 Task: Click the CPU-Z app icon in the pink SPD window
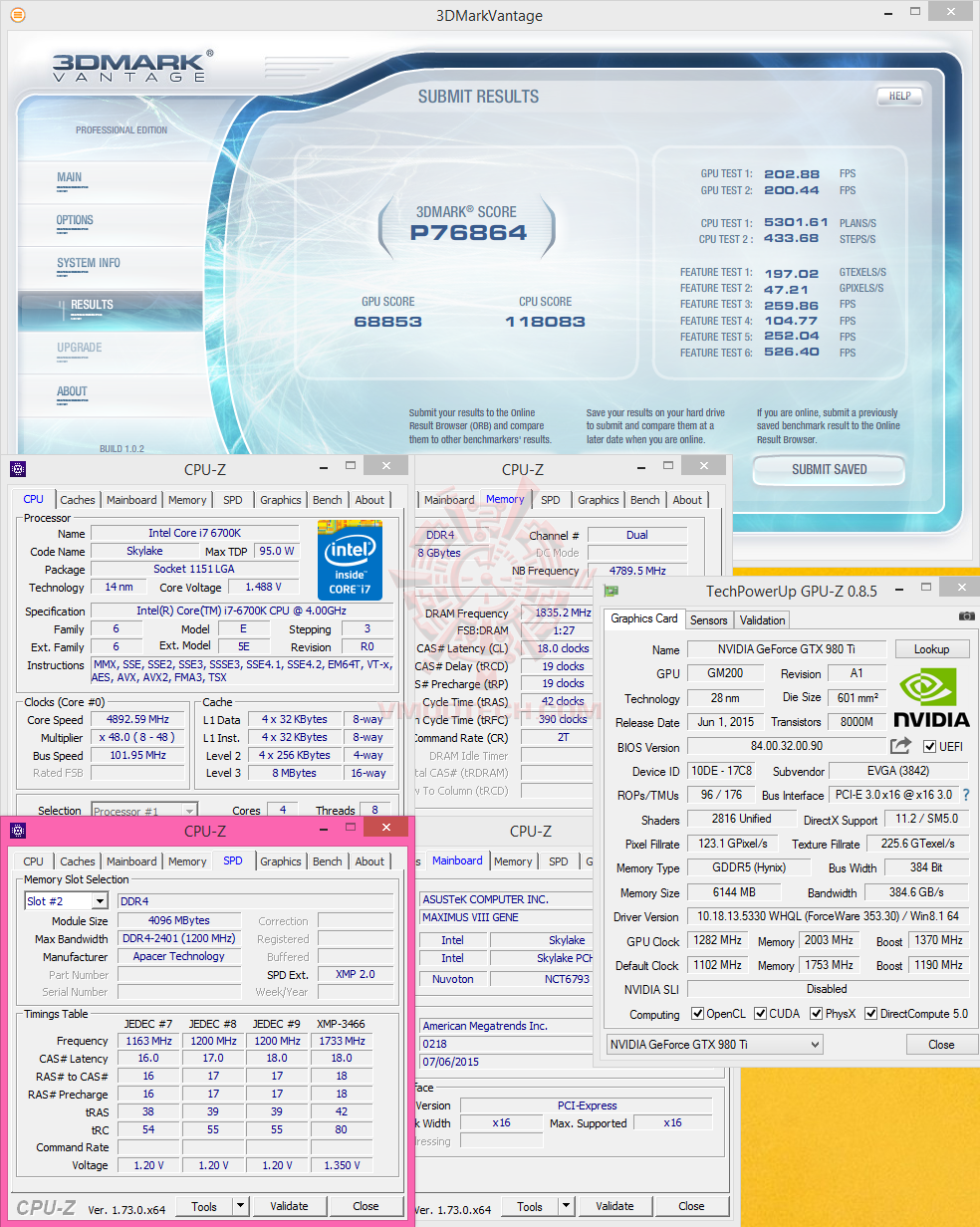[x=18, y=831]
